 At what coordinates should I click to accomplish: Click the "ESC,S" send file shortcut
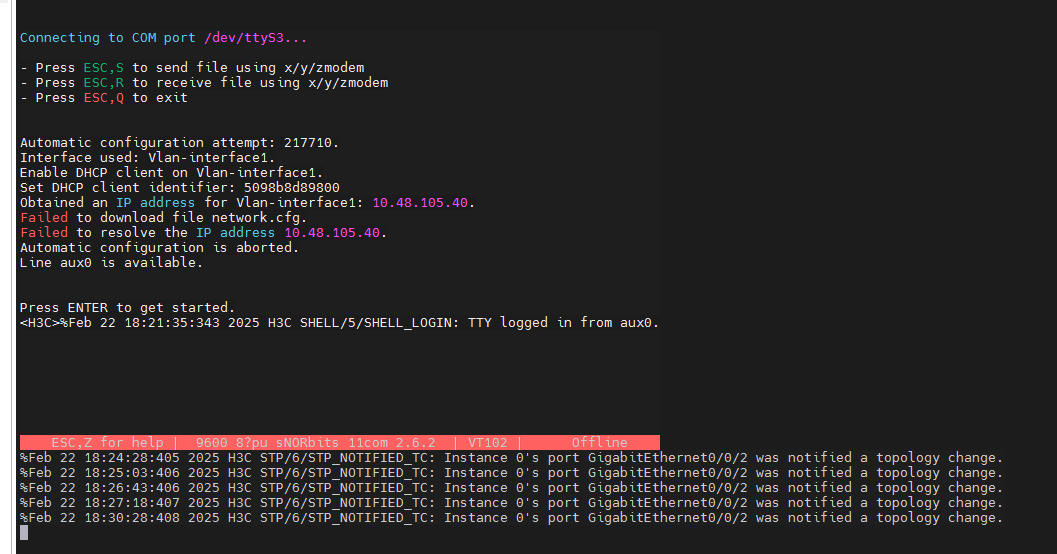(104, 68)
